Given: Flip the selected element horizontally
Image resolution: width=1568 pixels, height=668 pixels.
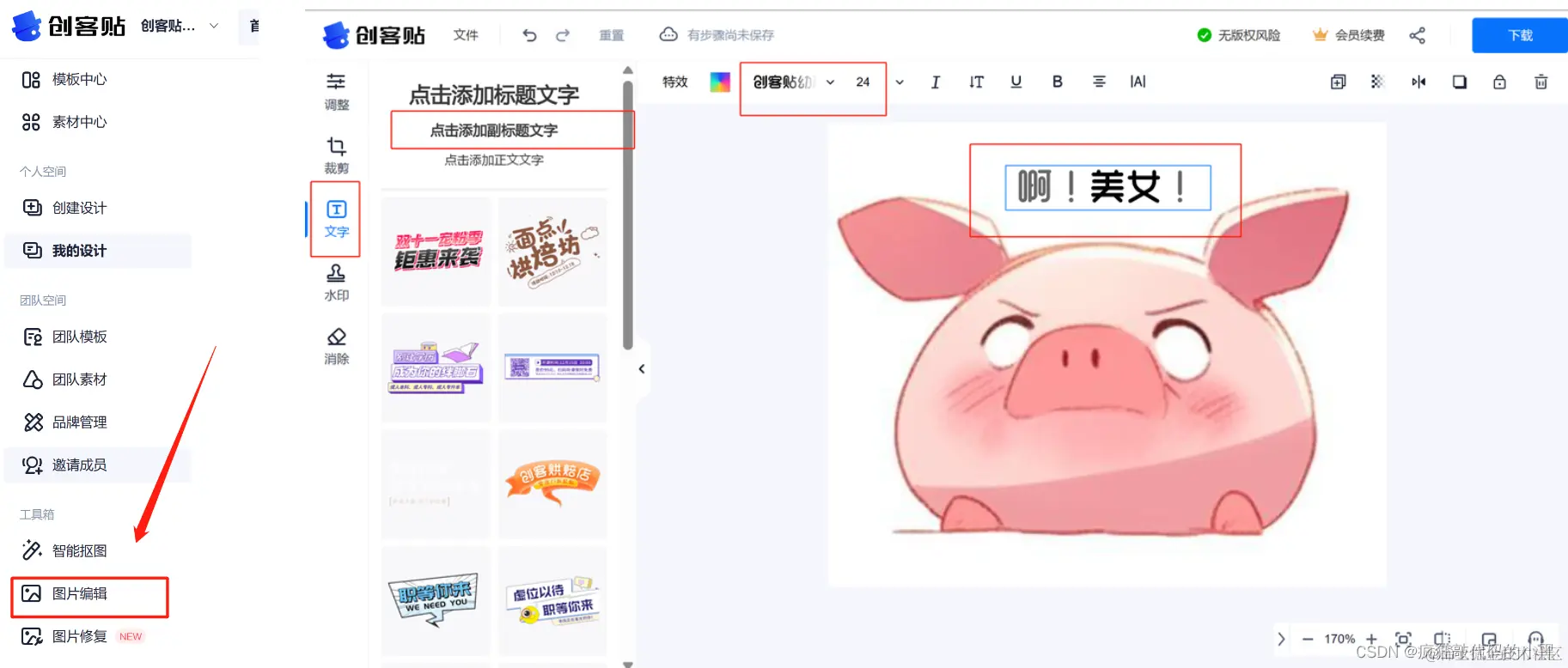Looking at the screenshot, I should tap(1419, 82).
